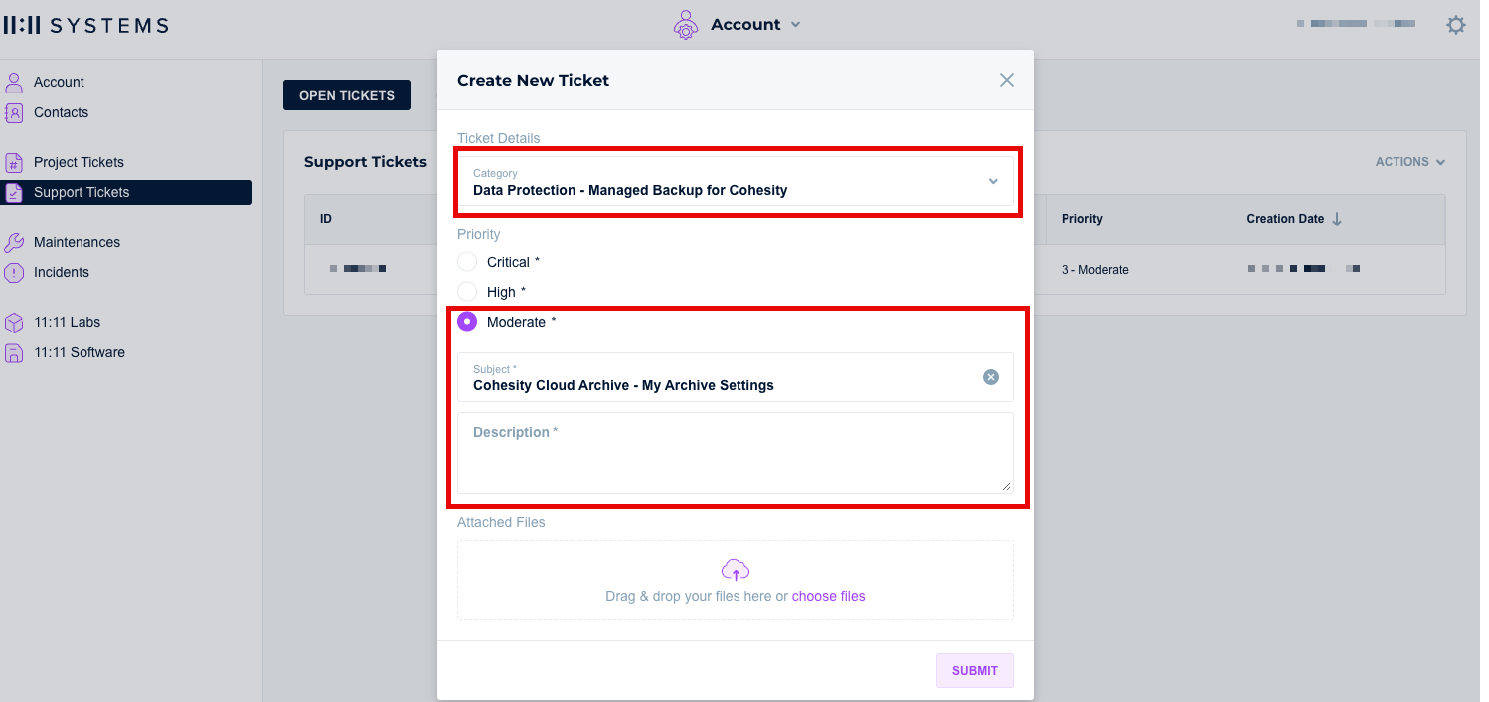Click the cloud upload icon
Image resolution: width=1489 pixels, height=702 pixels.
(735, 570)
